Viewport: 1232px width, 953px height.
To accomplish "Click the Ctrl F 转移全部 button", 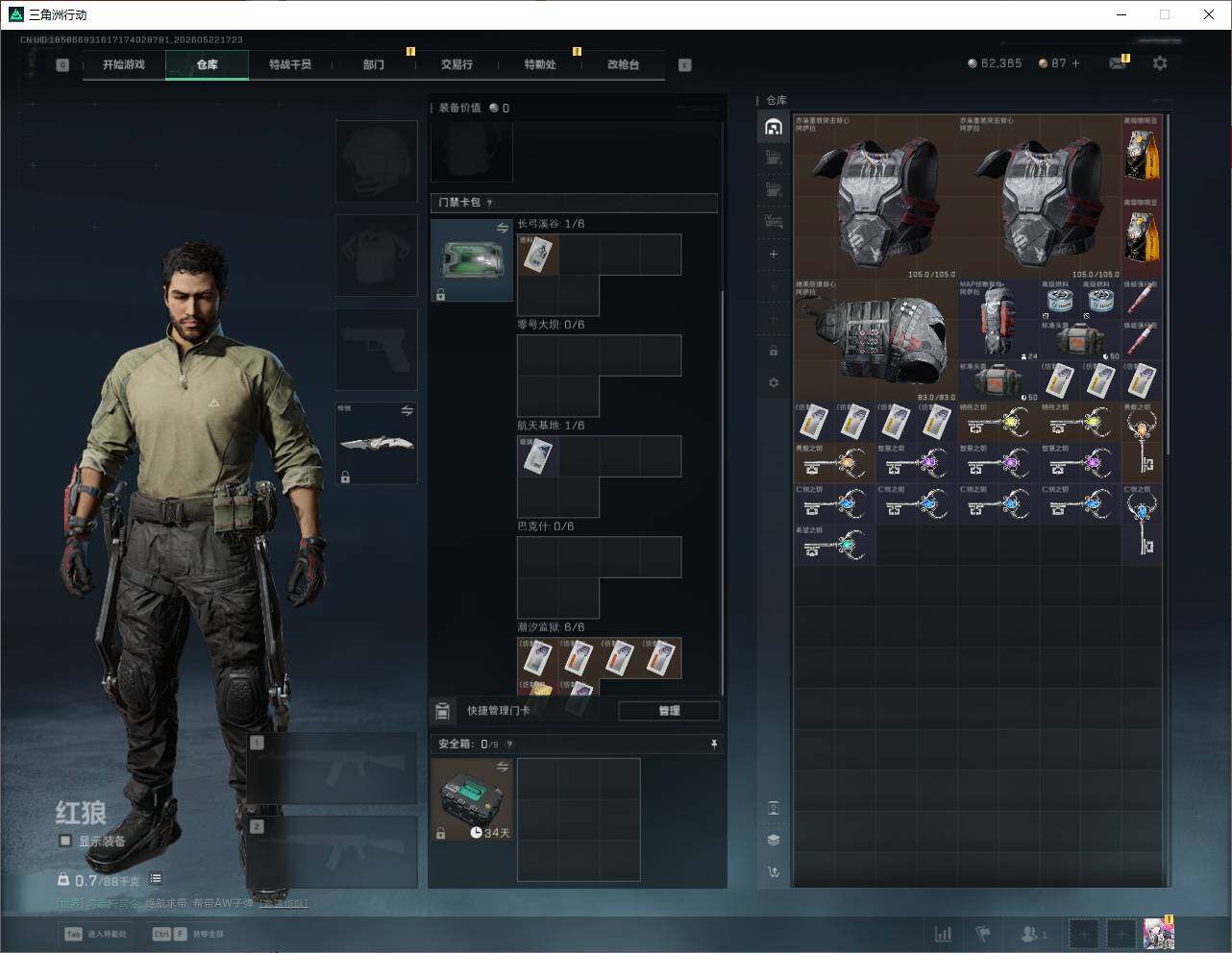I will click(189, 934).
